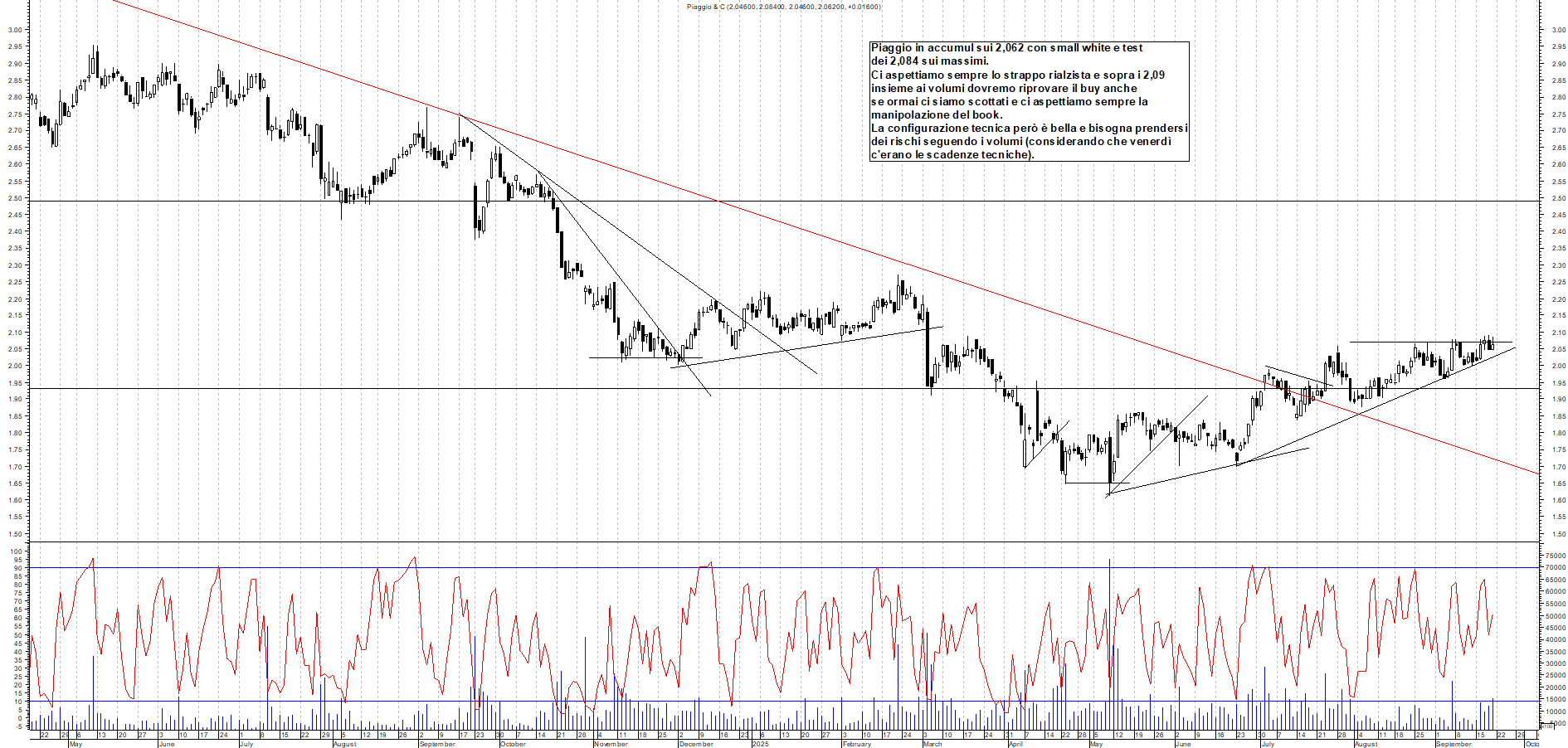Click the '100' oscillator scale label
This screenshot has width=1568, height=748.
[x=17, y=551]
